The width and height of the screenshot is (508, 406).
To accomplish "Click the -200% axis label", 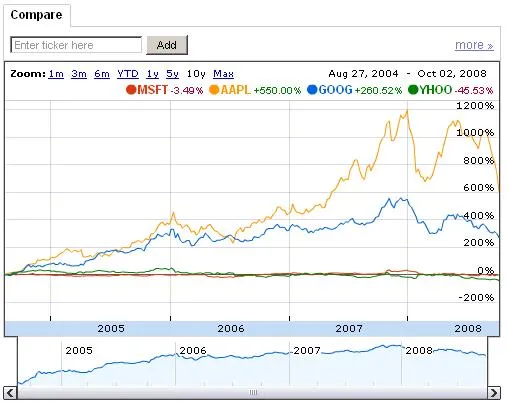I will [476, 297].
